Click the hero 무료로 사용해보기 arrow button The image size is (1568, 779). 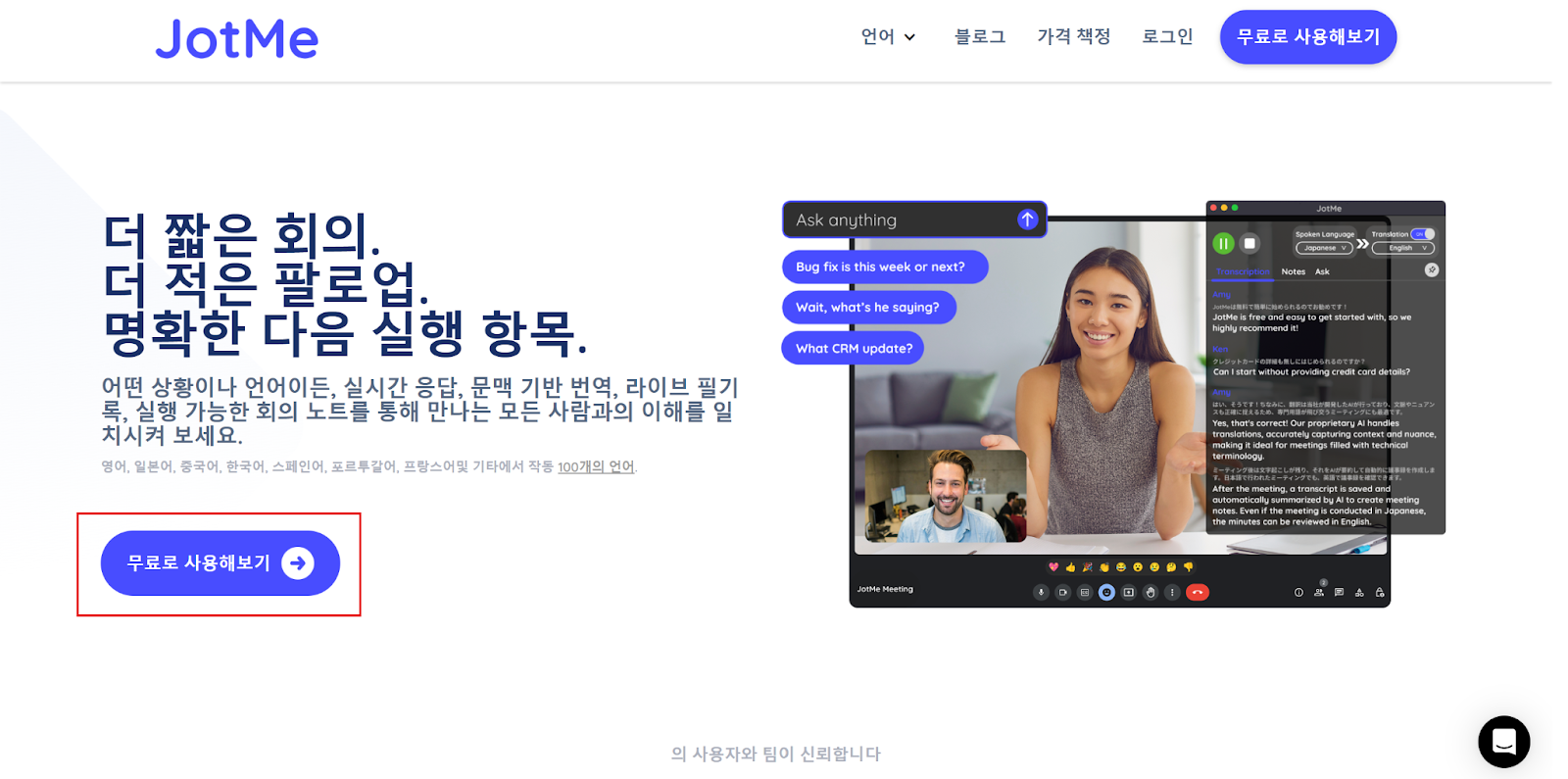(220, 563)
